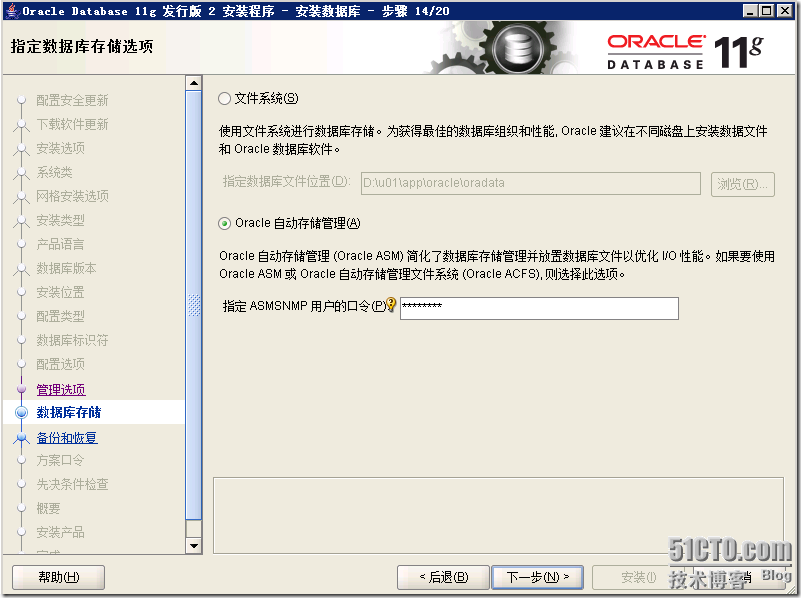
Task: Click the sidebar scrollbar up arrow
Action: [x=194, y=83]
